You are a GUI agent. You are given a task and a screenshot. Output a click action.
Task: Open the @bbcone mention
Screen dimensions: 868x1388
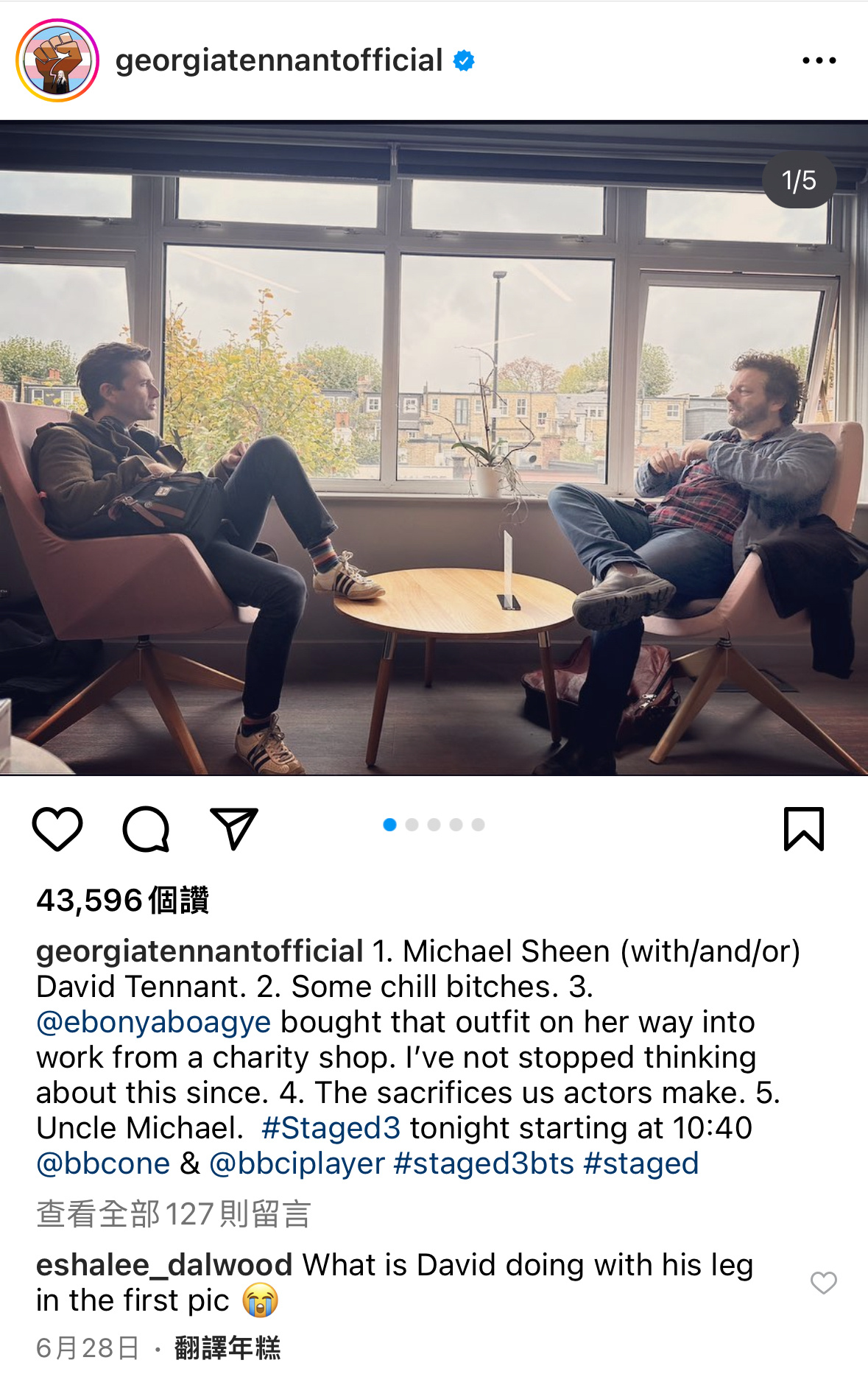pyautogui.click(x=103, y=1163)
